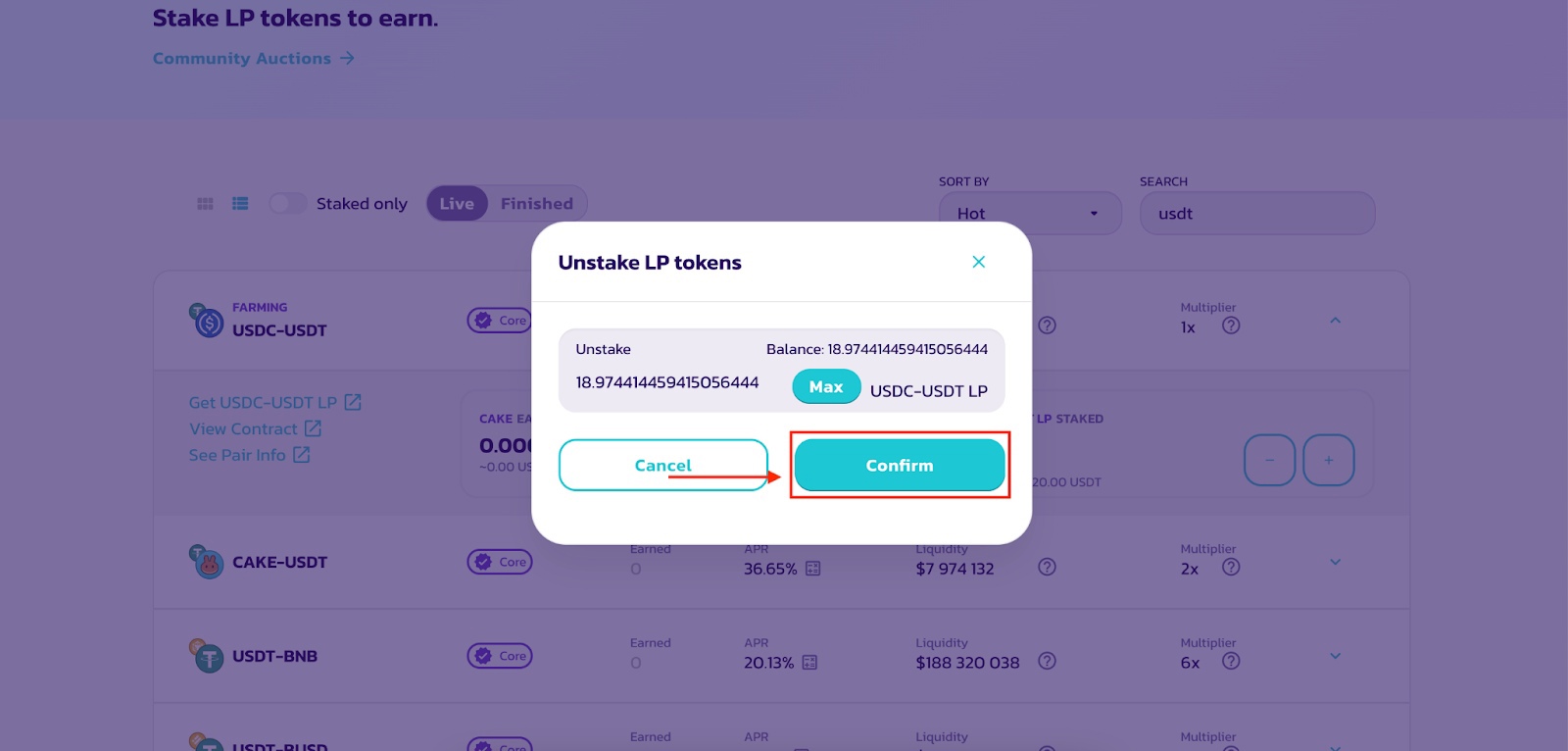
Task: Confirm the unstake action
Action: (900, 465)
